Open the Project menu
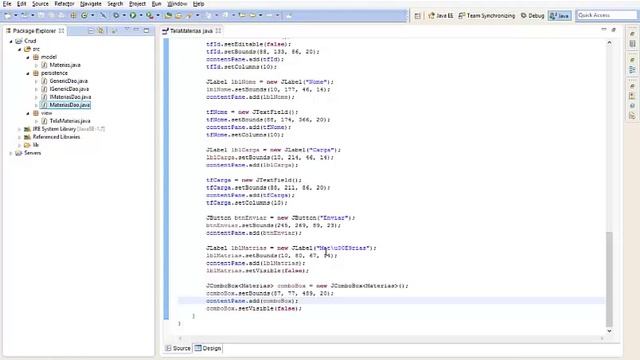 137,4
